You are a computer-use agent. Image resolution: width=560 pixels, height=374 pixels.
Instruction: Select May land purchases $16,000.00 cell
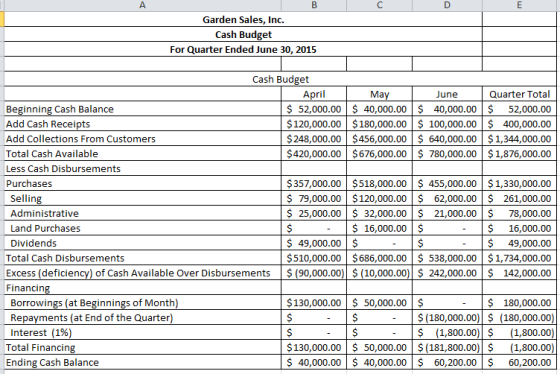[379, 228]
